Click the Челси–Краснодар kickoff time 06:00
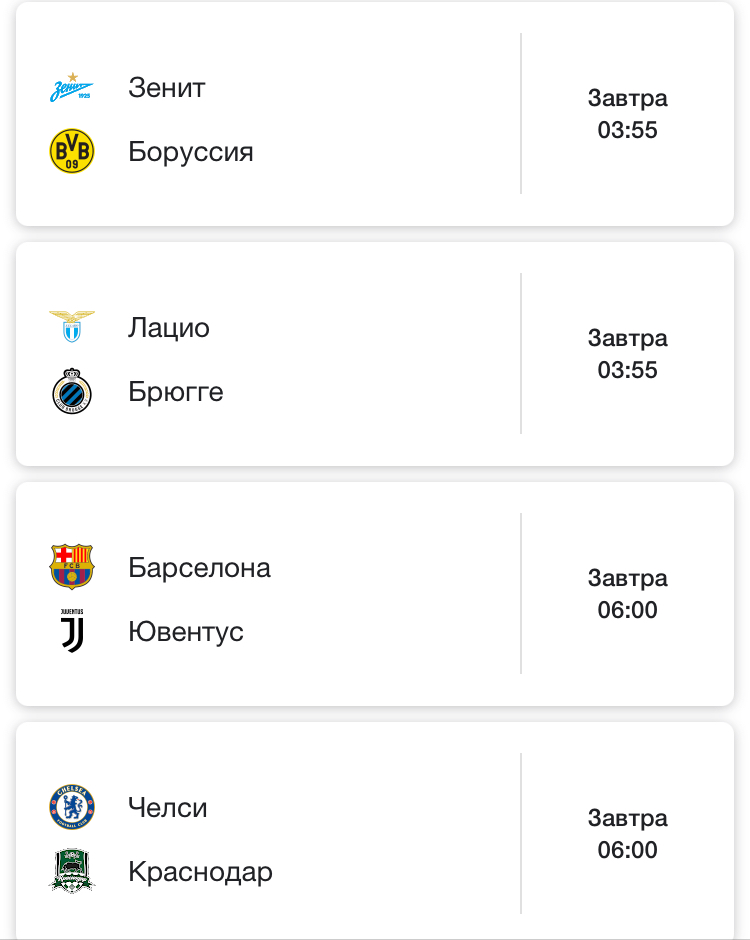Screen dimensions: 750x940 628,850
